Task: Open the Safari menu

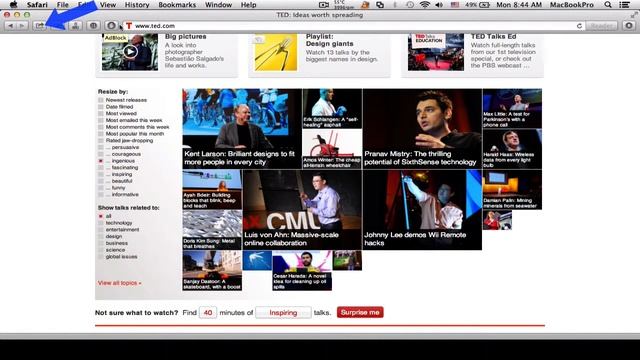Action: pos(37,5)
